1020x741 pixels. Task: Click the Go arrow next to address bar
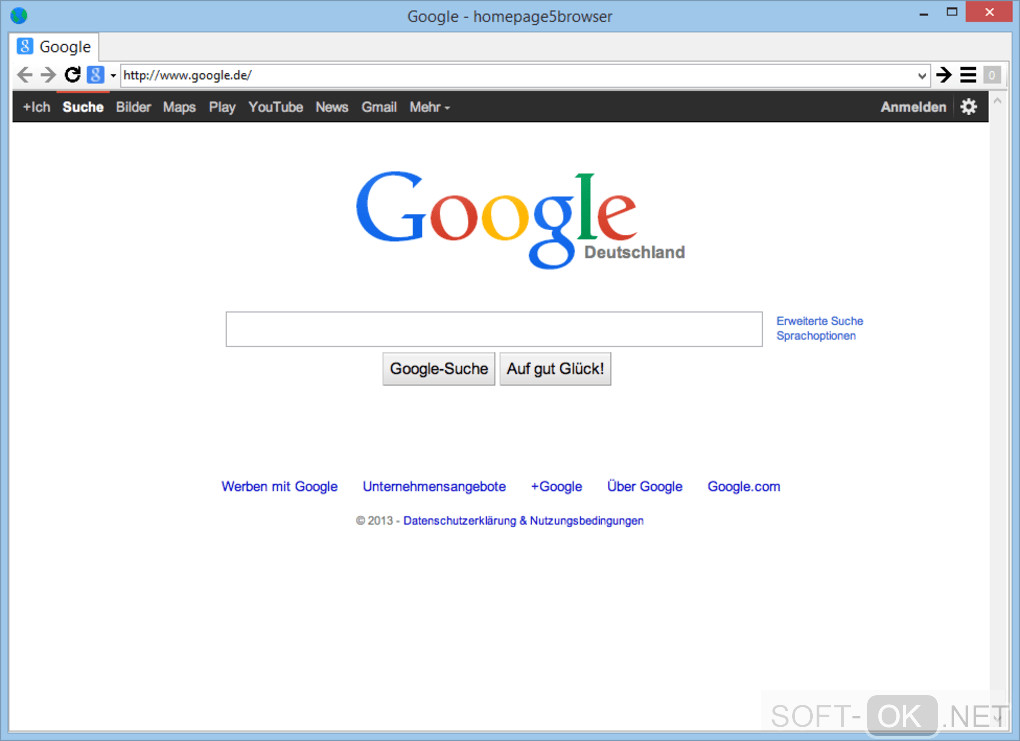pyautogui.click(x=944, y=75)
